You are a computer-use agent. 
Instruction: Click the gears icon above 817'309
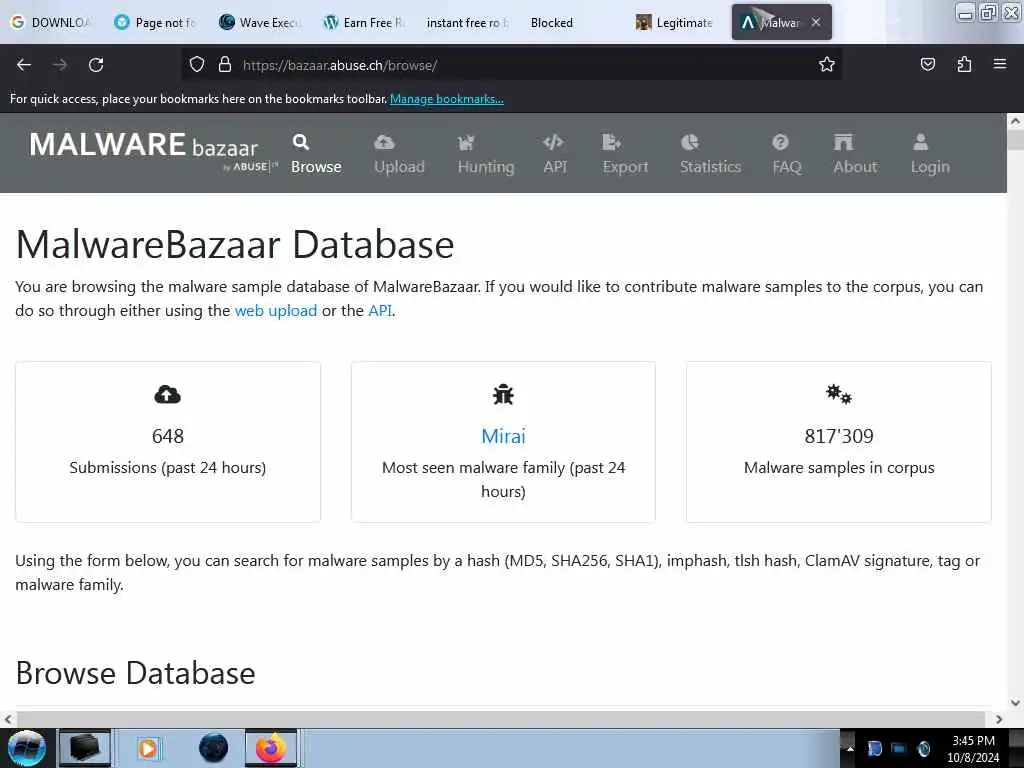coord(839,394)
